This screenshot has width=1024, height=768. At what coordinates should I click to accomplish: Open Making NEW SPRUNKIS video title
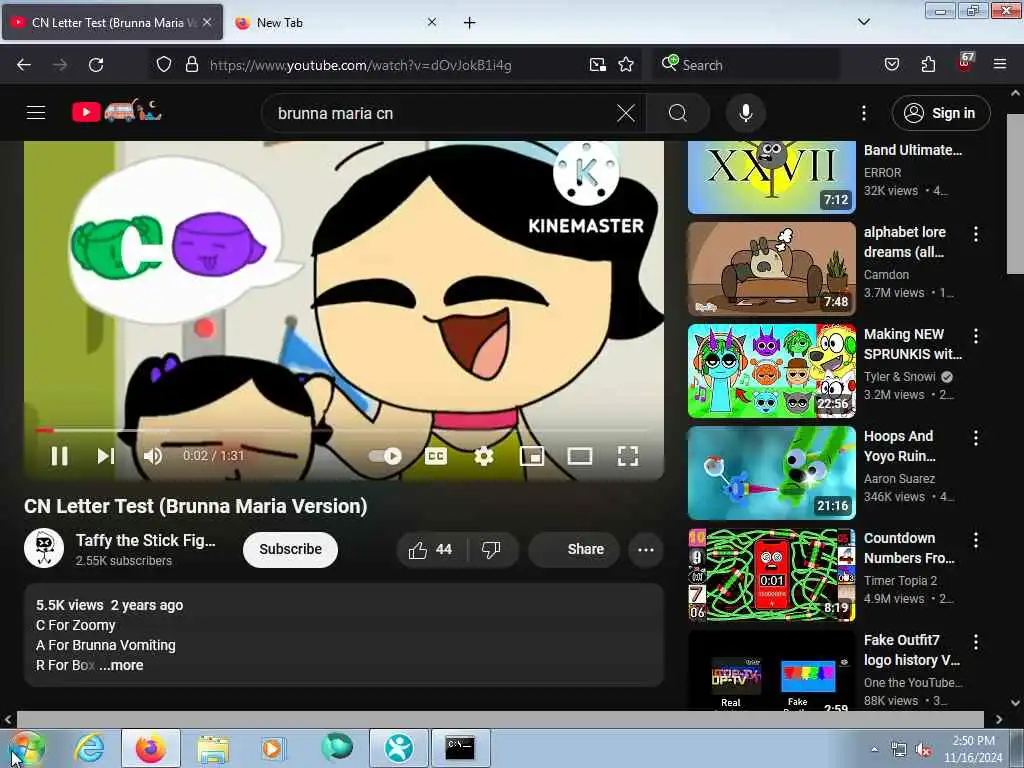coord(912,344)
